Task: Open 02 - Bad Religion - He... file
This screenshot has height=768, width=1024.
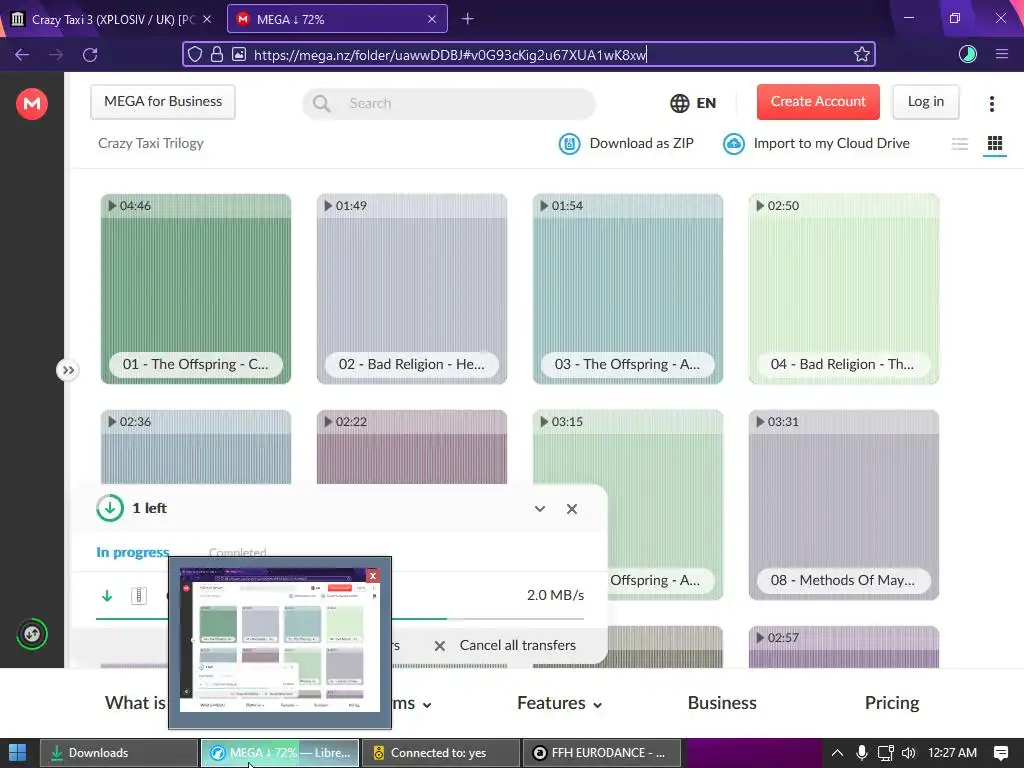Action: coord(411,289)
